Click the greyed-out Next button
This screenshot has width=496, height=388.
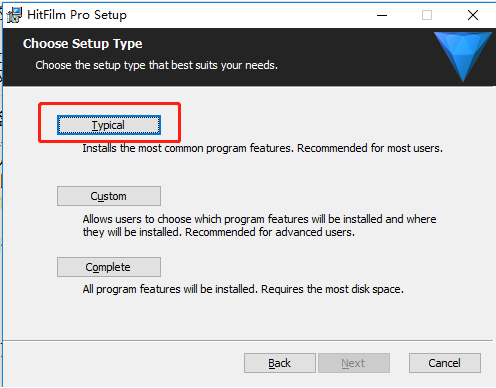point(354,363)
